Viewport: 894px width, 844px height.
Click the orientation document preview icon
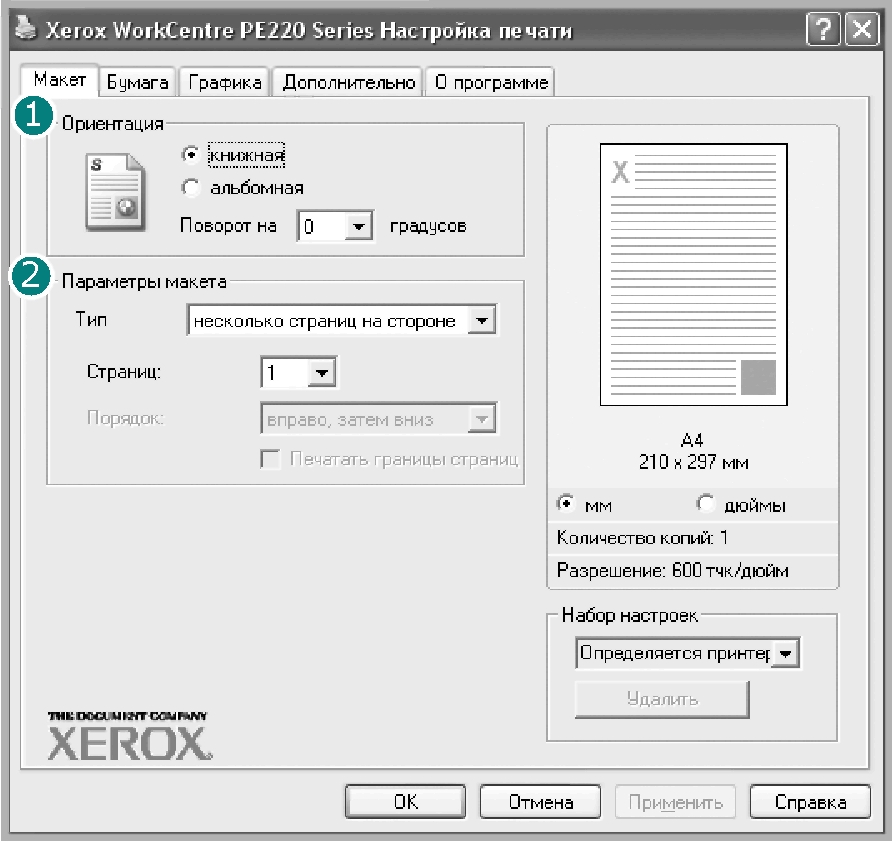point(115,192)
